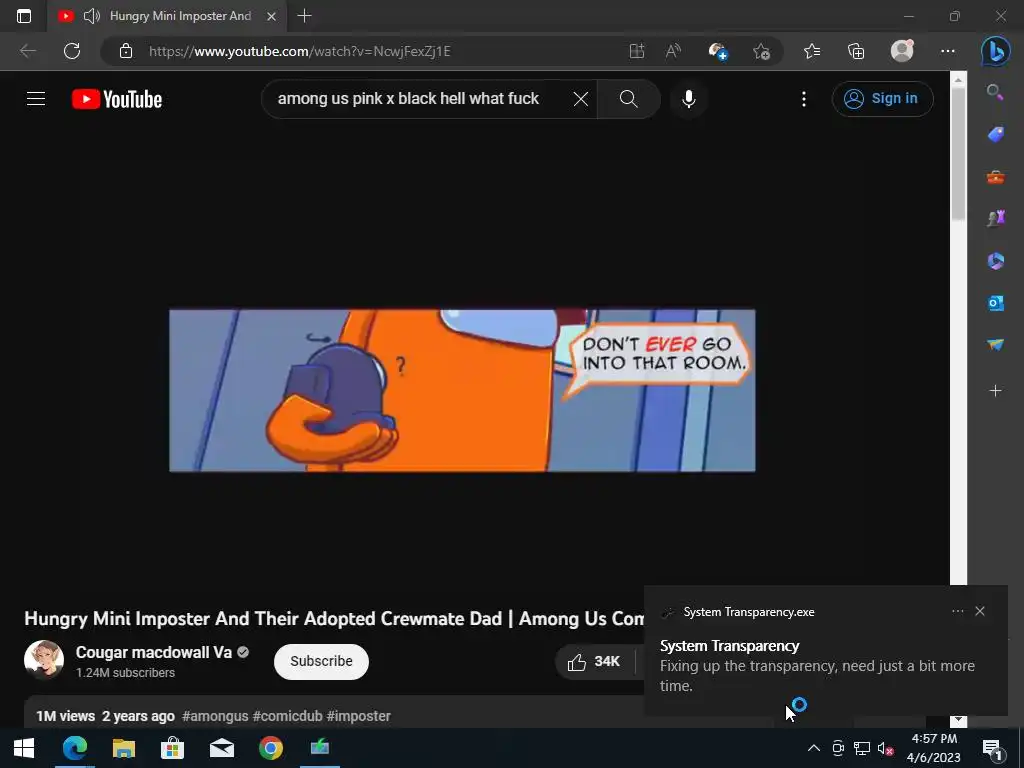This screenshot has width=1024, height=768.
Task: Open the Favorites list in the toolbar
Action: tap(812, 51)
